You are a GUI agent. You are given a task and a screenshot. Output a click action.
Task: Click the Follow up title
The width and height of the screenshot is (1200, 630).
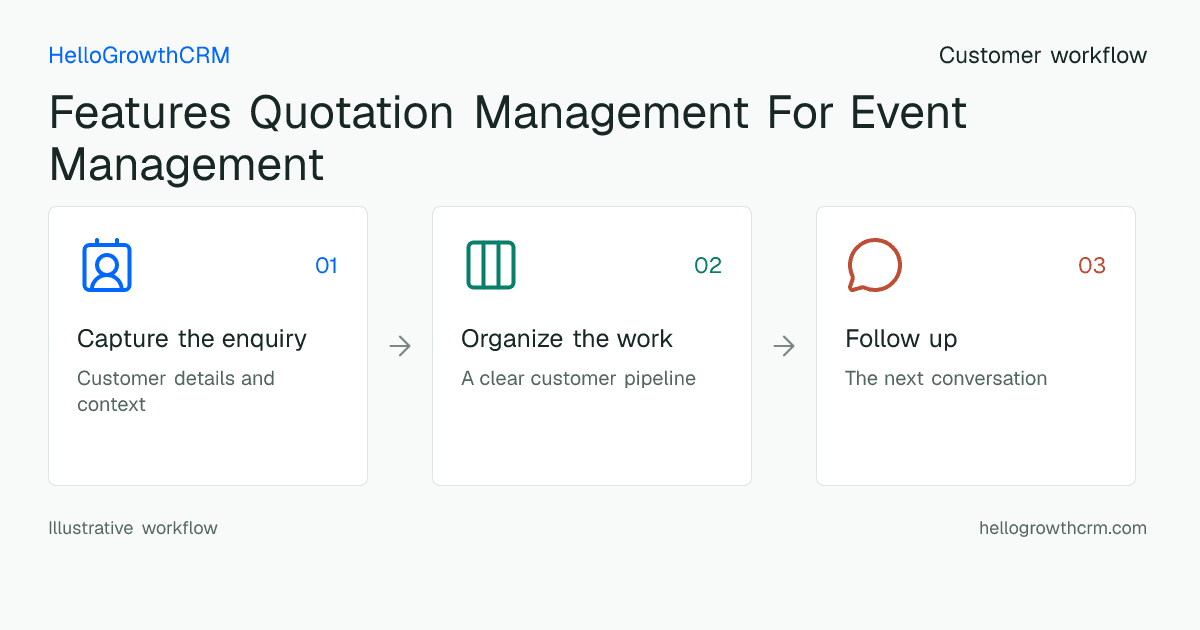click(901, 339)
